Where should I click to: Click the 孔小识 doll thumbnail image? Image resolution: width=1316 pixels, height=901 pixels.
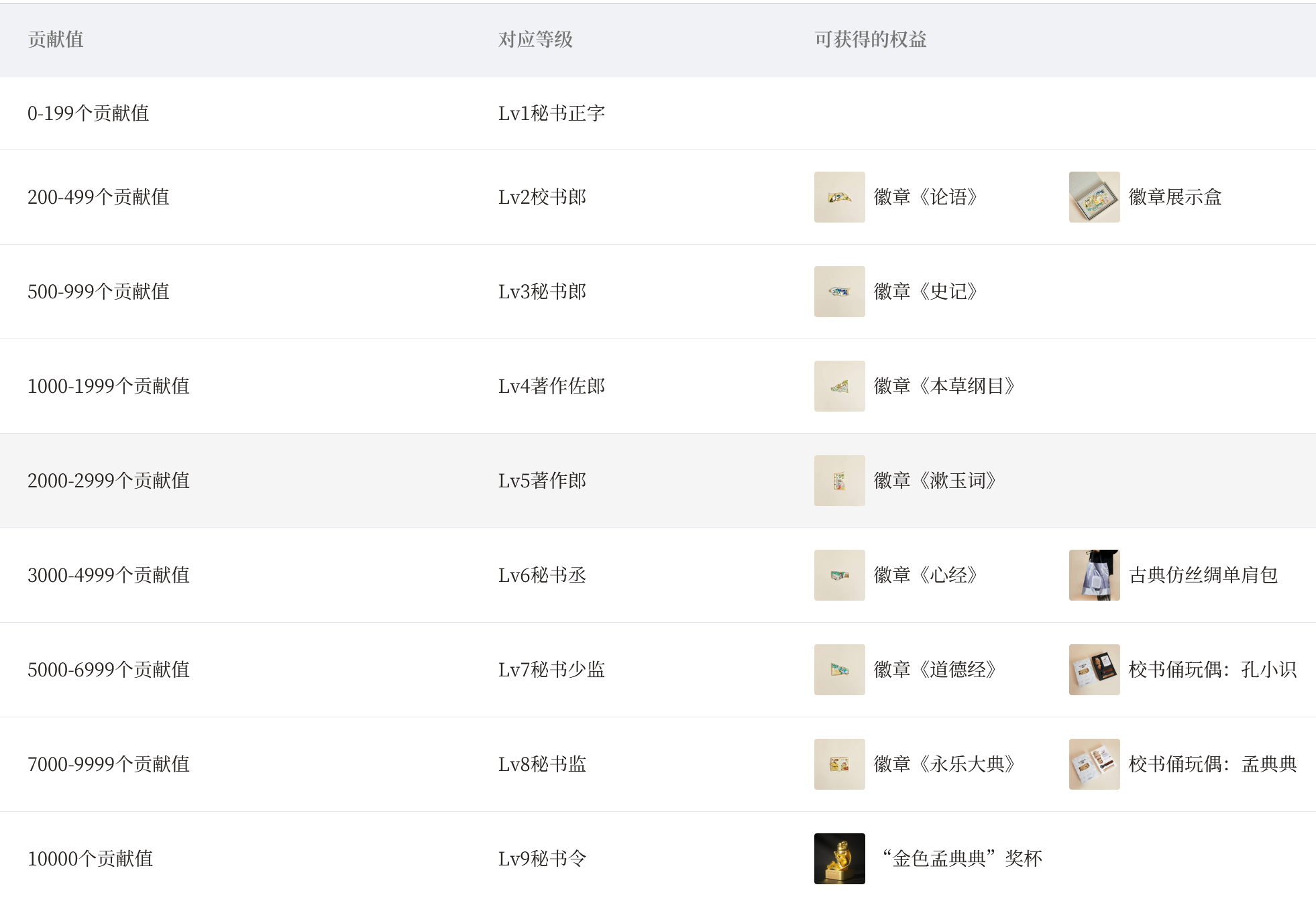pyautogui.click(x=1094, y=670)
